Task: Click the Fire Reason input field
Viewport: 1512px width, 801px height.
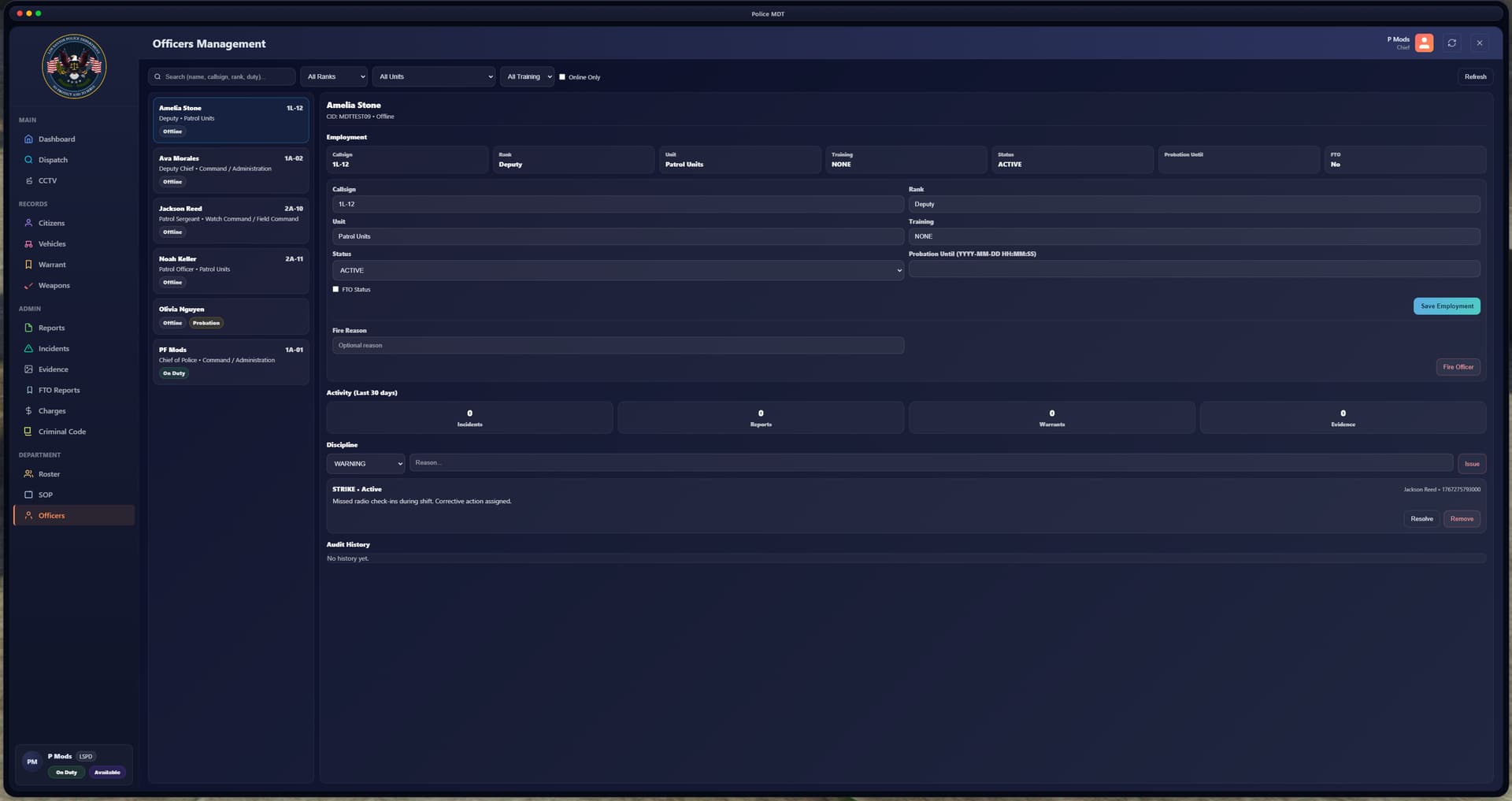Action: [618, 346]
